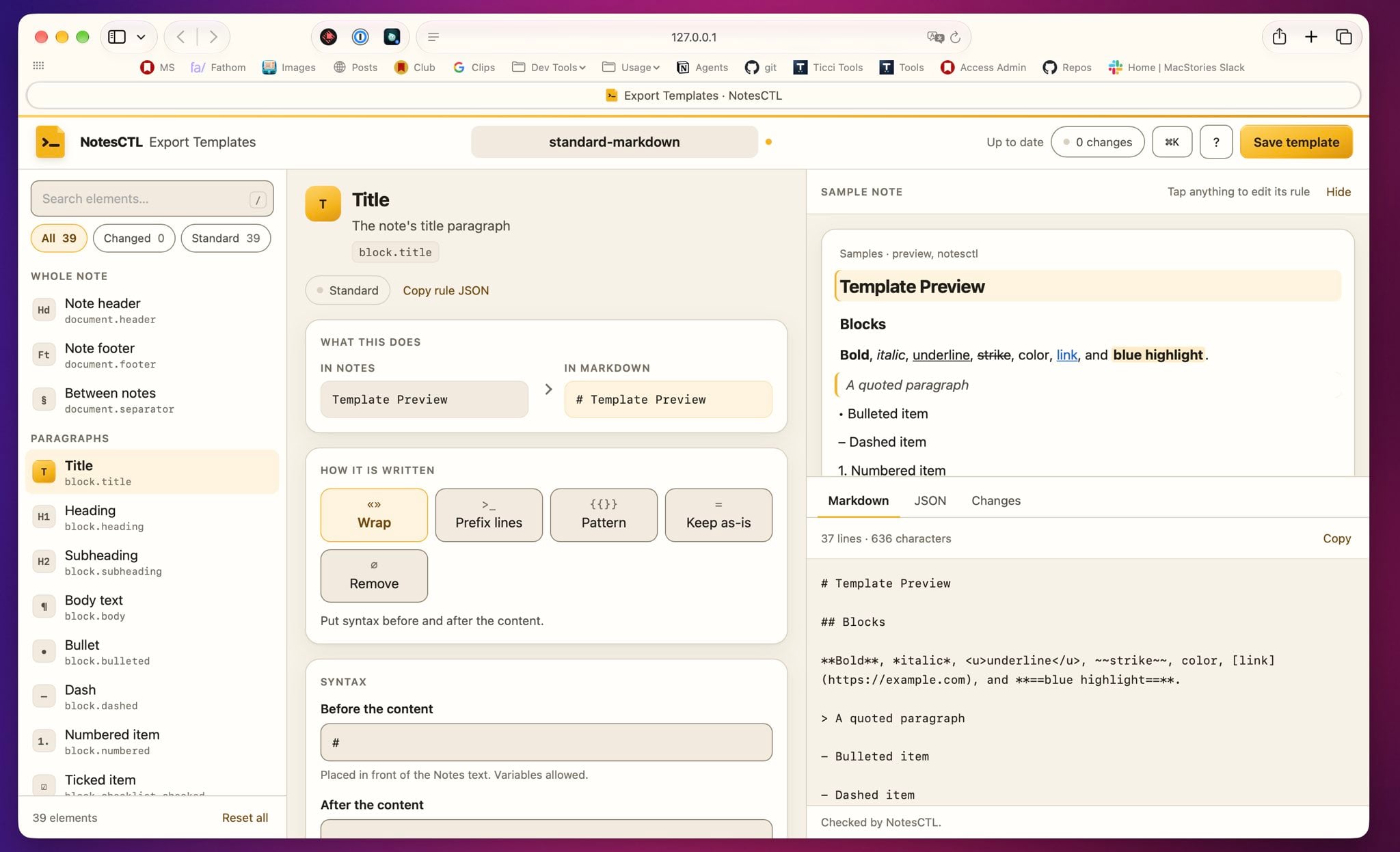Click Copy rule JSON
Image resolution: width=1400 pixels, height=852 pixels.
446,290
